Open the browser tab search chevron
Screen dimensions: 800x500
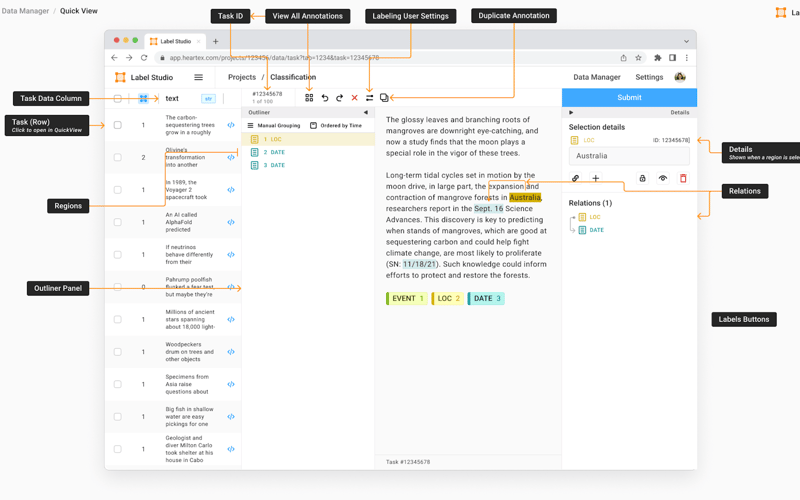click(x=686, y=41)
